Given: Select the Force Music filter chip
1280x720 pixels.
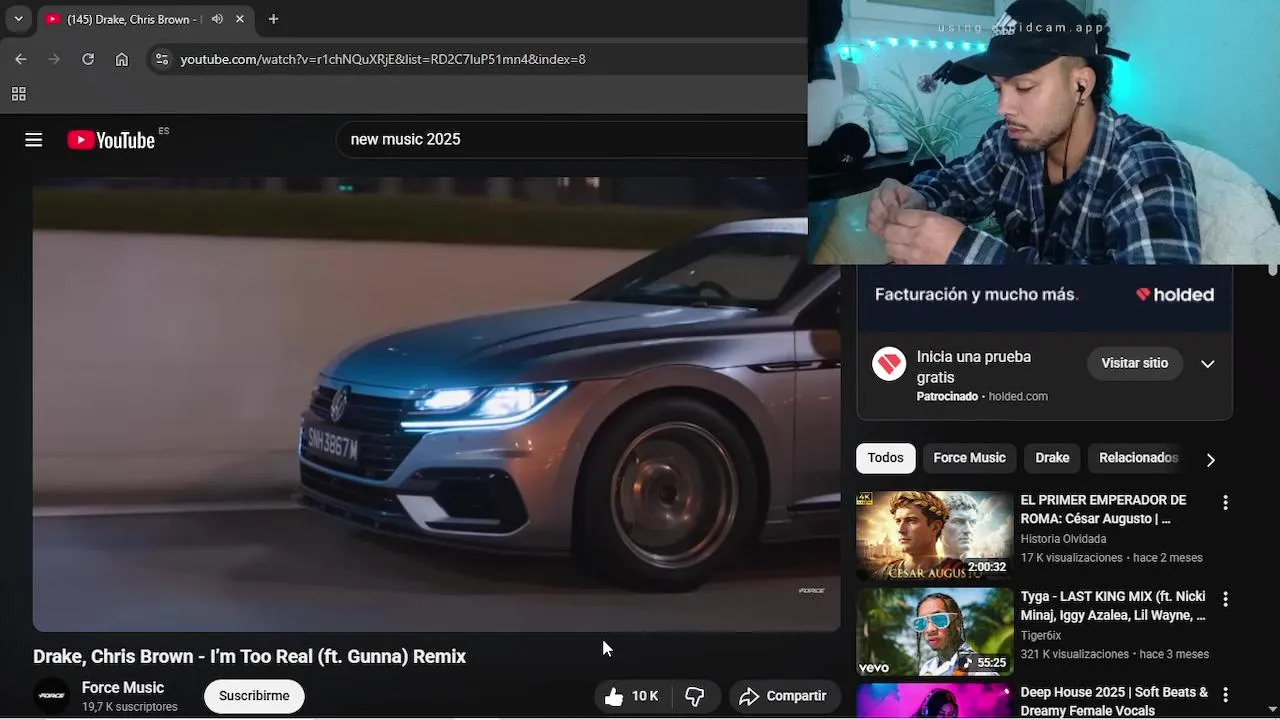Looking at the screenshot, I should tap(969, 458).
